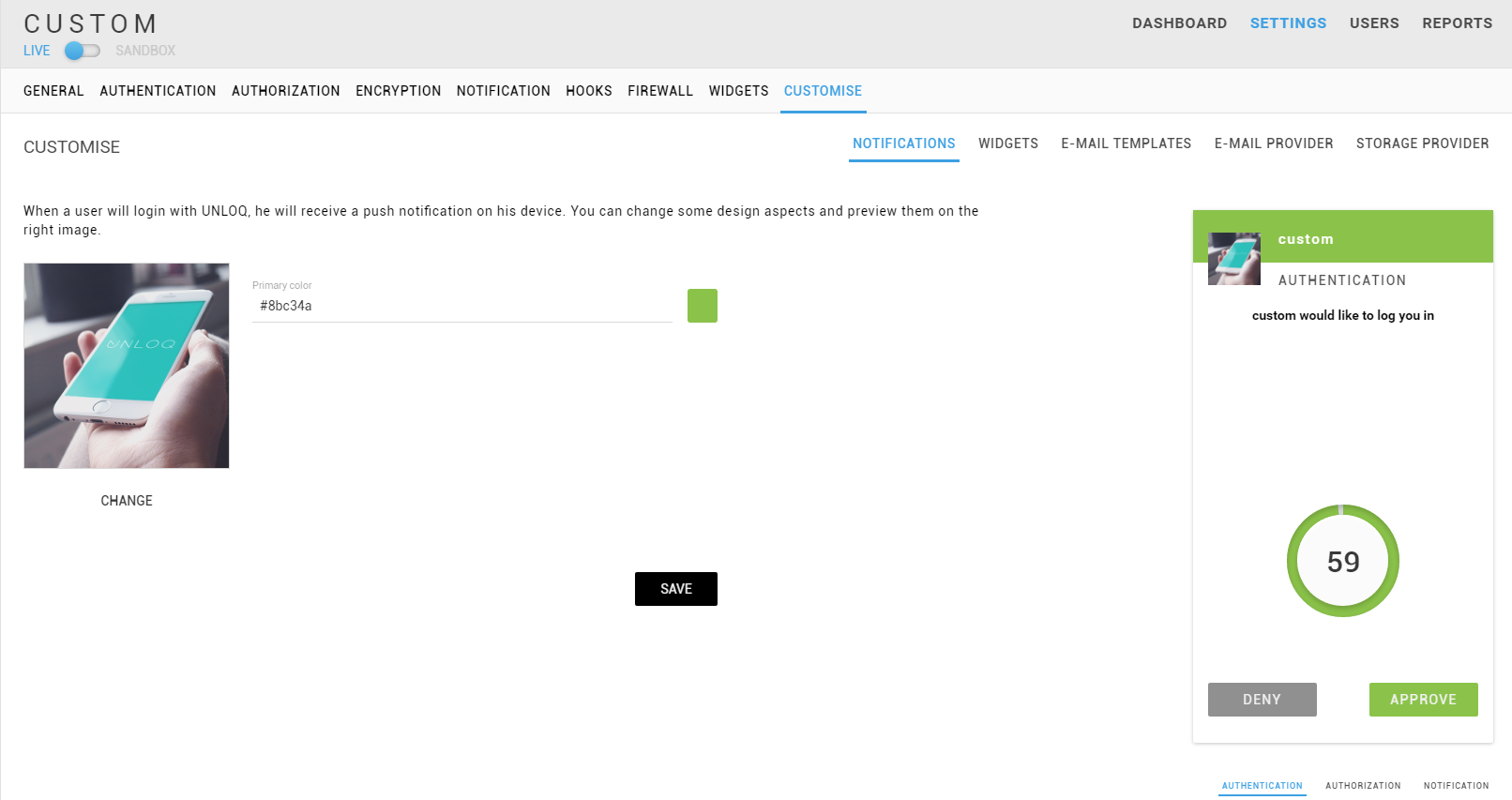The image size is (1512, 800).
Task: Switch to the Encryption tab
Action: coord(399,91)
